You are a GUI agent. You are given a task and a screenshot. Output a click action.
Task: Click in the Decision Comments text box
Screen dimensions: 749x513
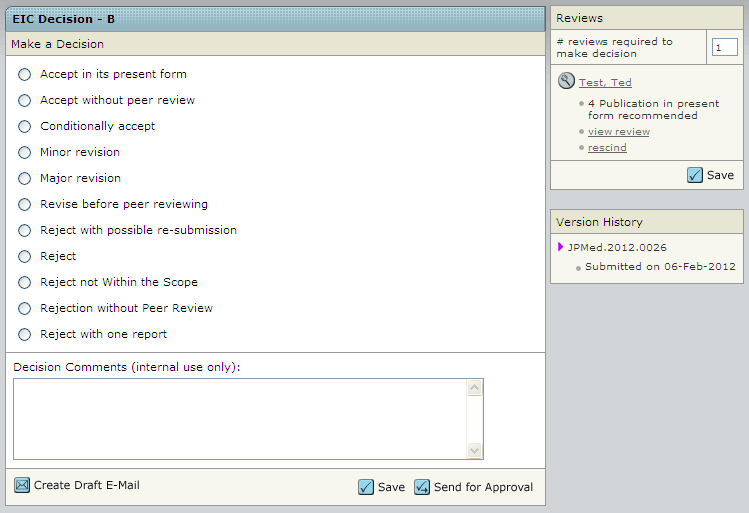(x=240, y=419)
